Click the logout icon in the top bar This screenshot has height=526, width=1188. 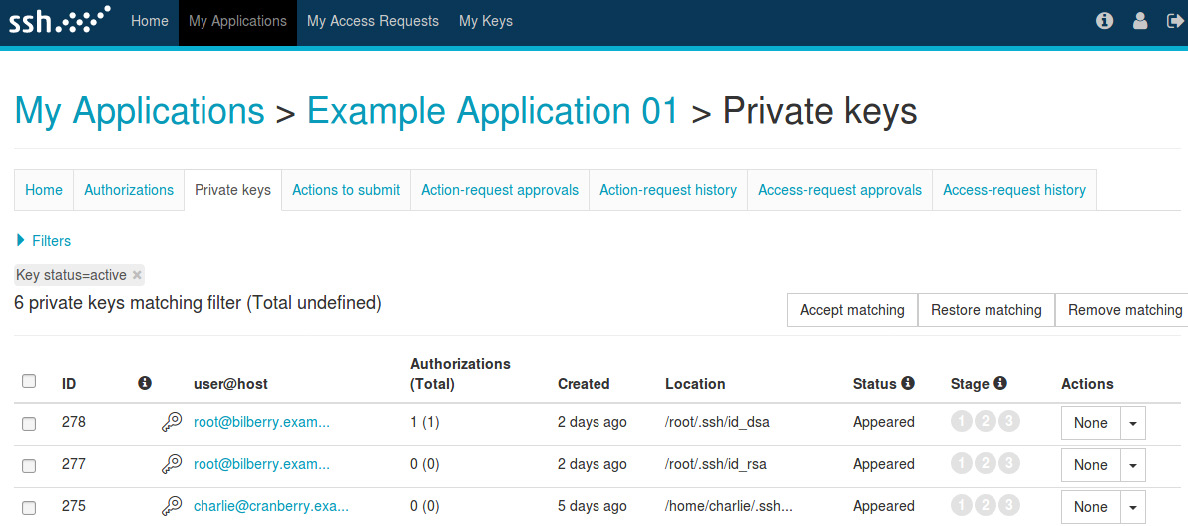click(x=1174, y=21)
